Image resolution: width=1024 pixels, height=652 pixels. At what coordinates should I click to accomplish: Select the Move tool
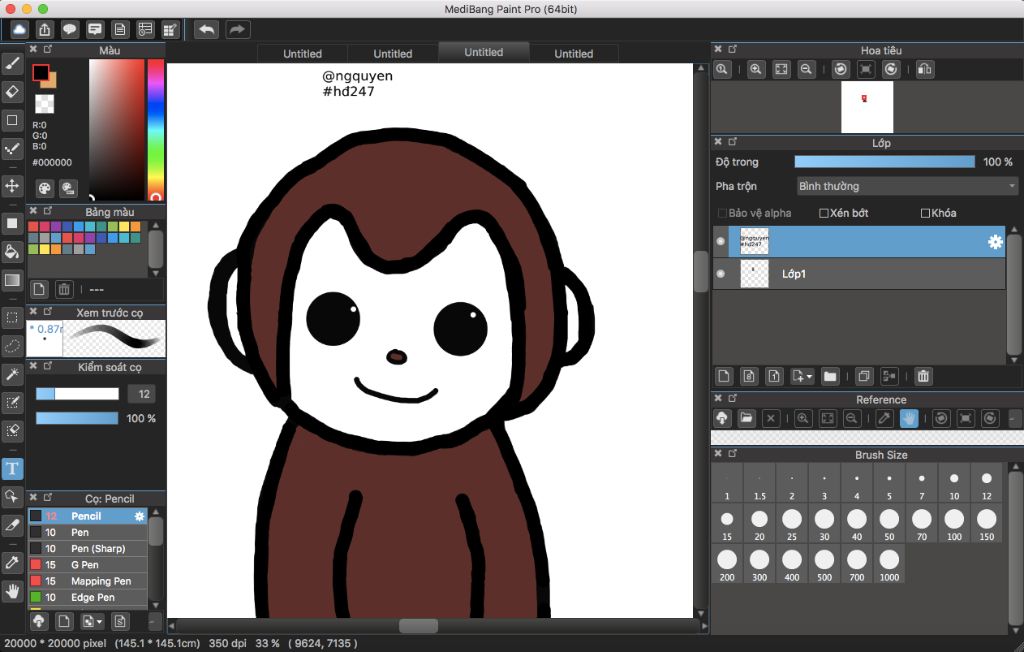pos(13,186)
